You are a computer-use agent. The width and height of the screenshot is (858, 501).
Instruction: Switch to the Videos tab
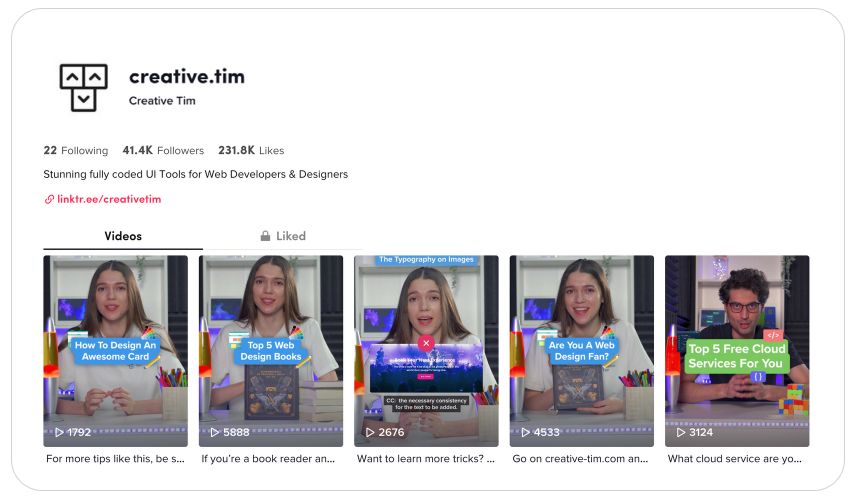point(123,236)
